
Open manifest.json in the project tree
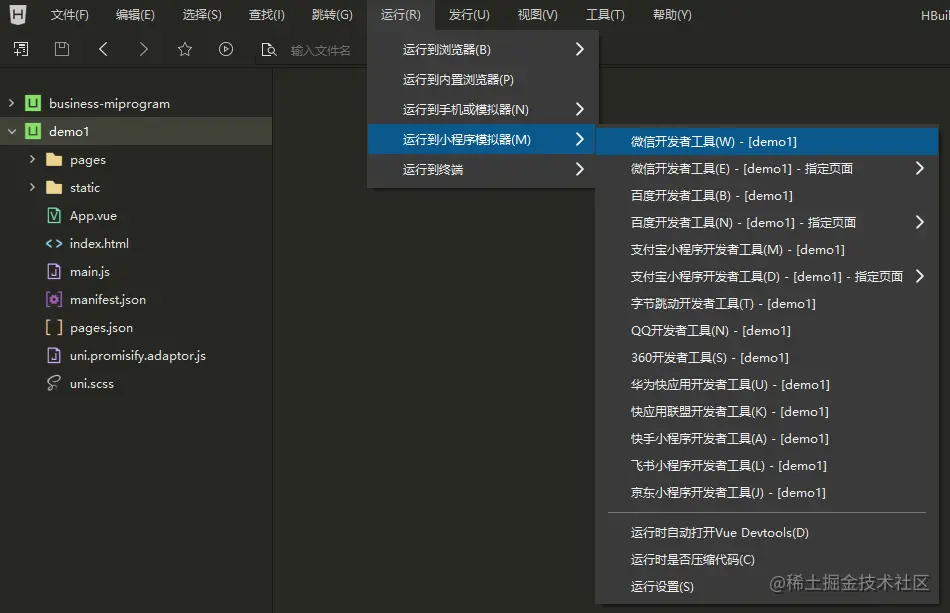pos(108,299)
